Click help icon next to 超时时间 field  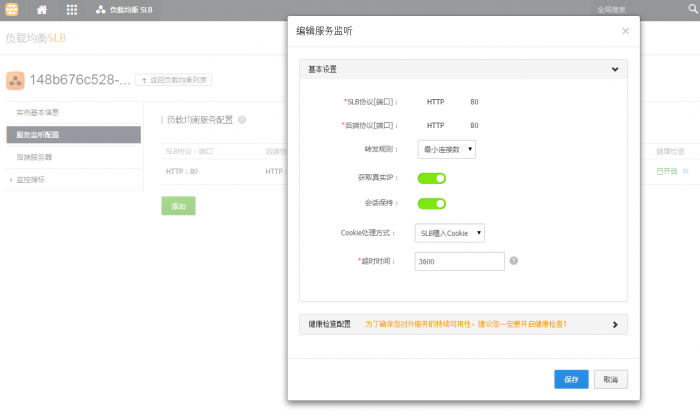pos(513,261)
